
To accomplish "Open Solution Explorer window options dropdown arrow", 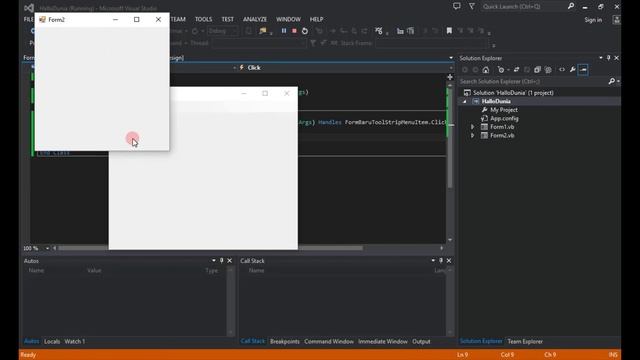I will point(601,58).
